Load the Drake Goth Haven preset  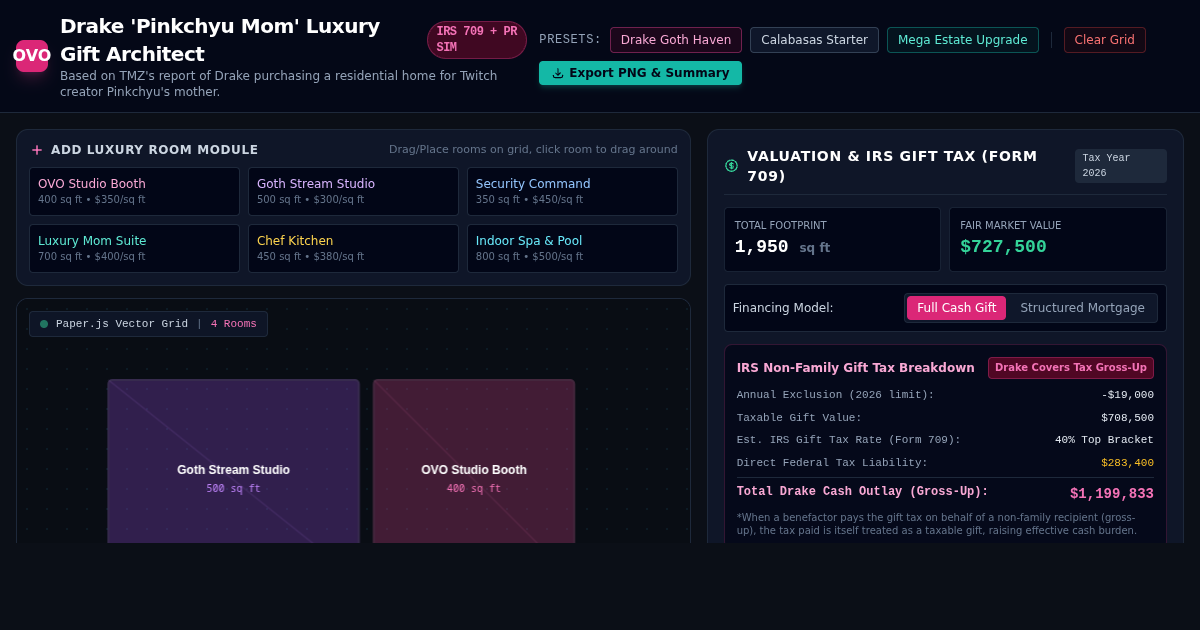click(x=676, y=40)
